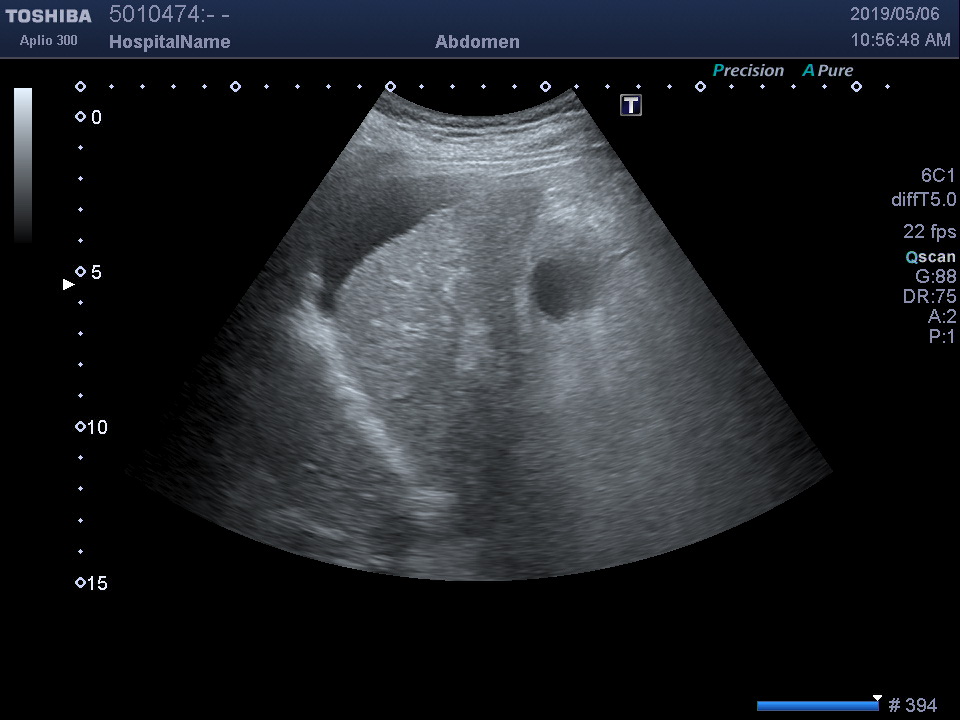The image size is (960, 720).
Task: Click the '22 fps' frame rate value
Action: 929,231
